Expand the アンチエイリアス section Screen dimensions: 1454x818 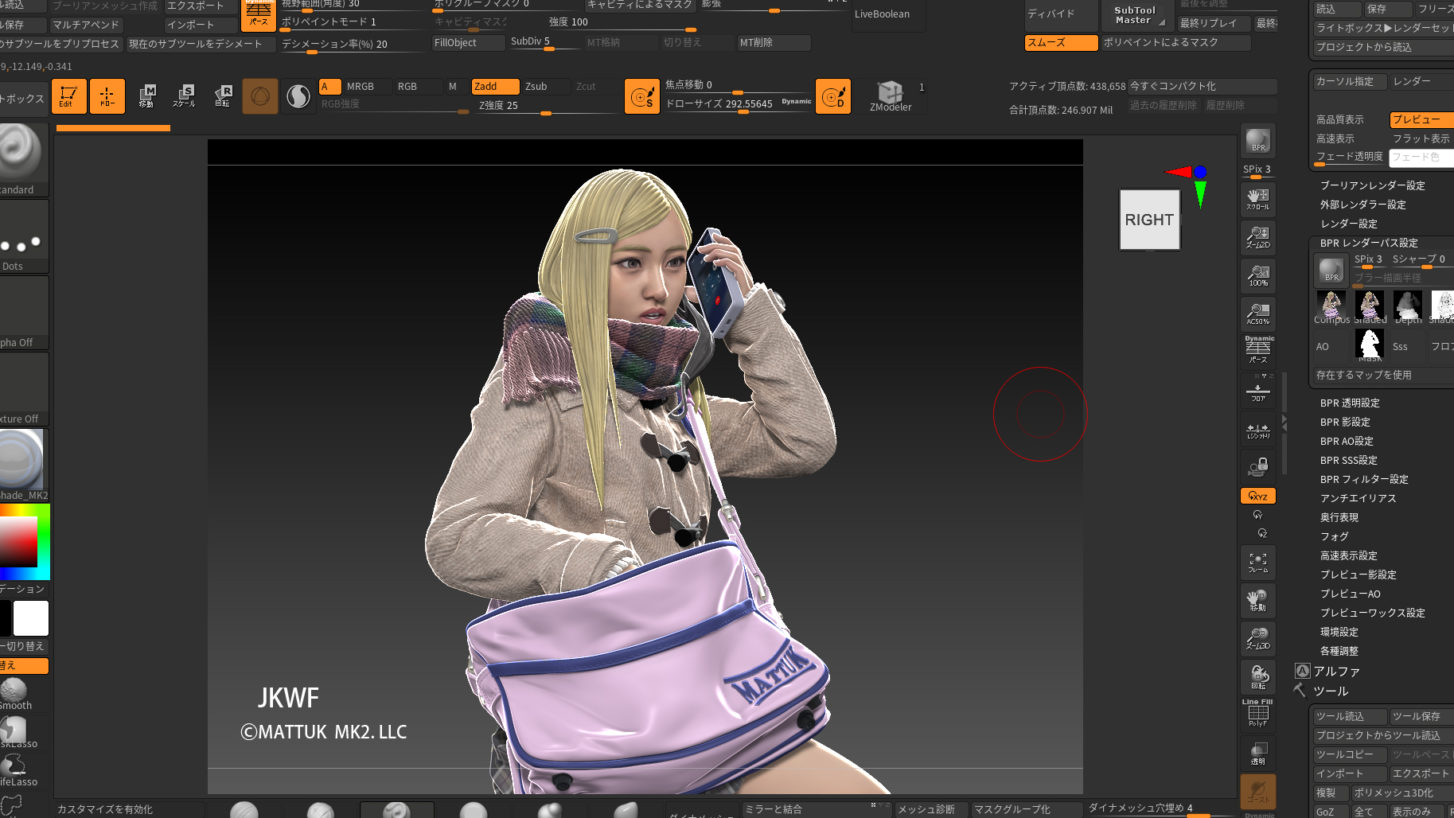(1357, 498)
